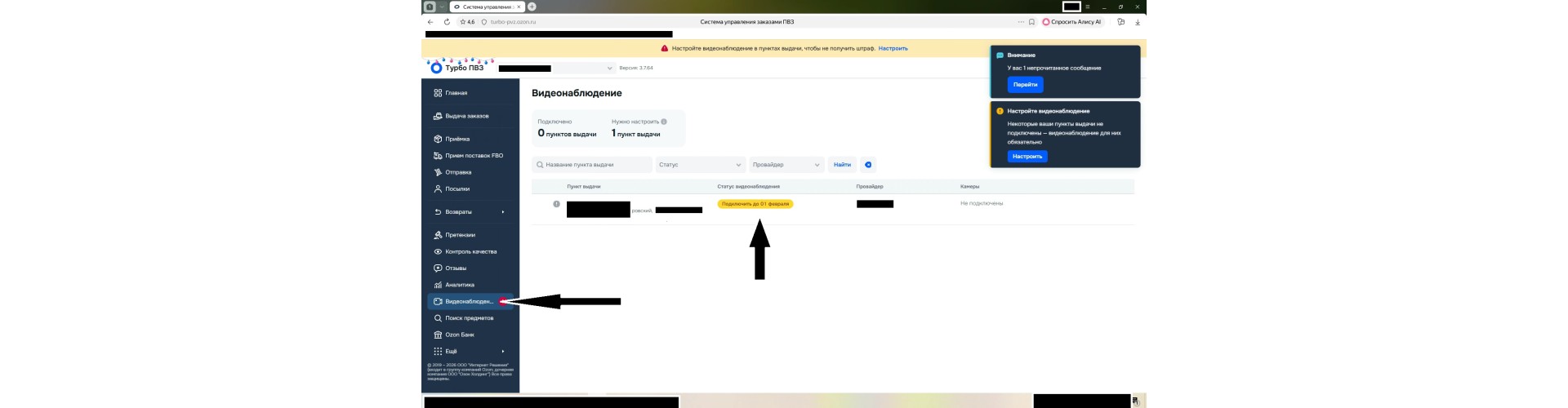Image resolution: width=1568 pixels, height=408 pixels.
Task: Open browser extensions panel icon
Action: click(x=1120, y=22)
